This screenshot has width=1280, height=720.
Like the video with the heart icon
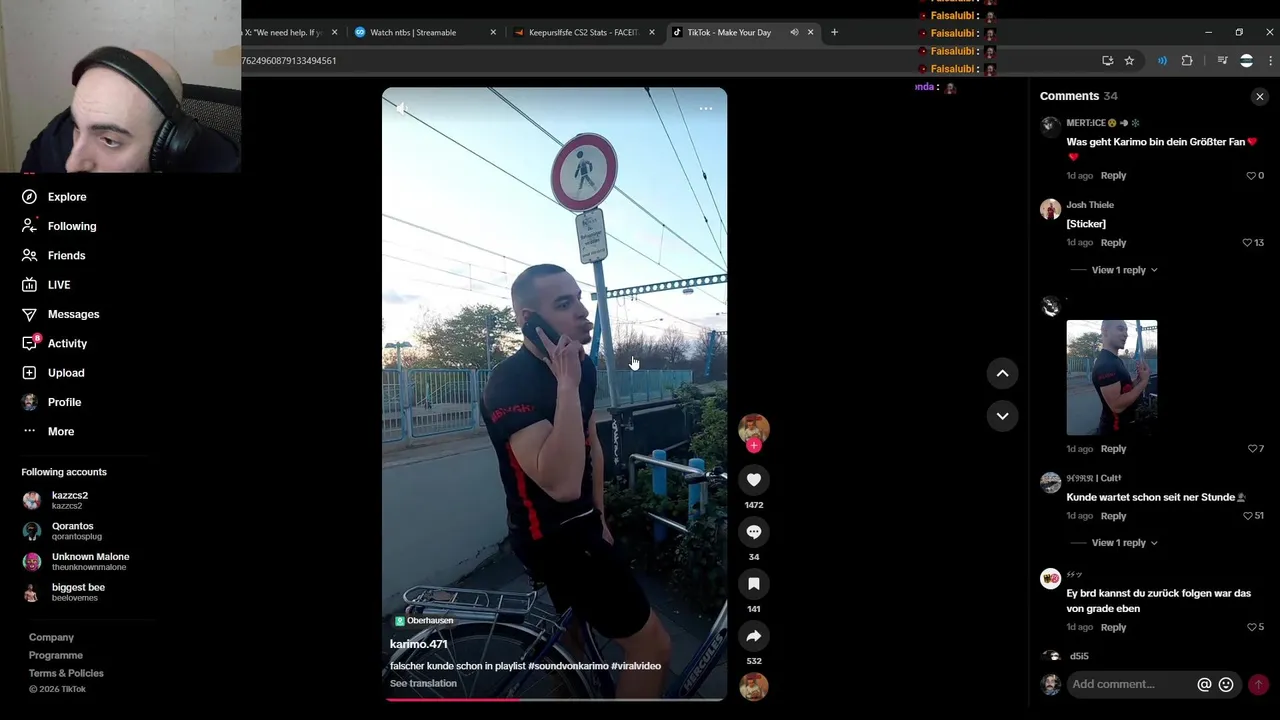[754, 480]
